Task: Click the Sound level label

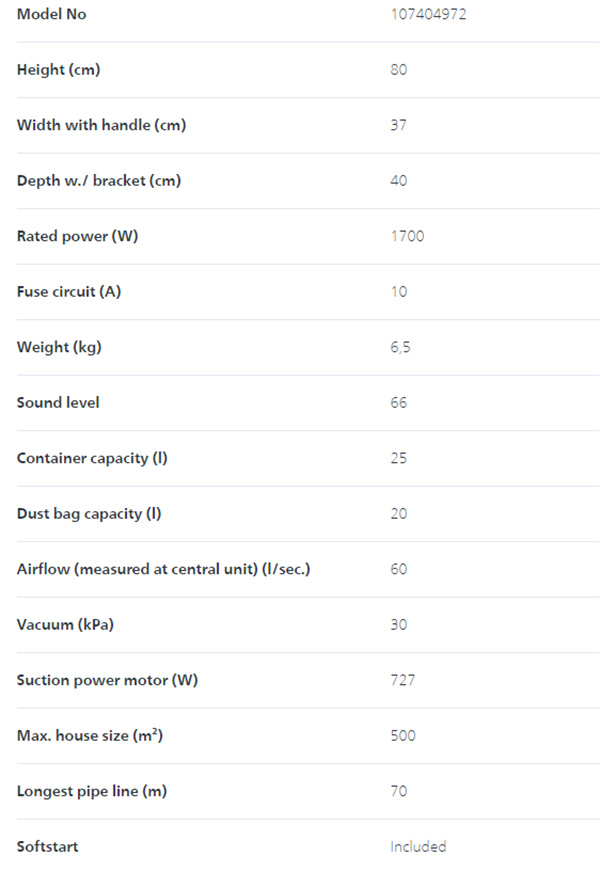Action: tap(58, 402)
